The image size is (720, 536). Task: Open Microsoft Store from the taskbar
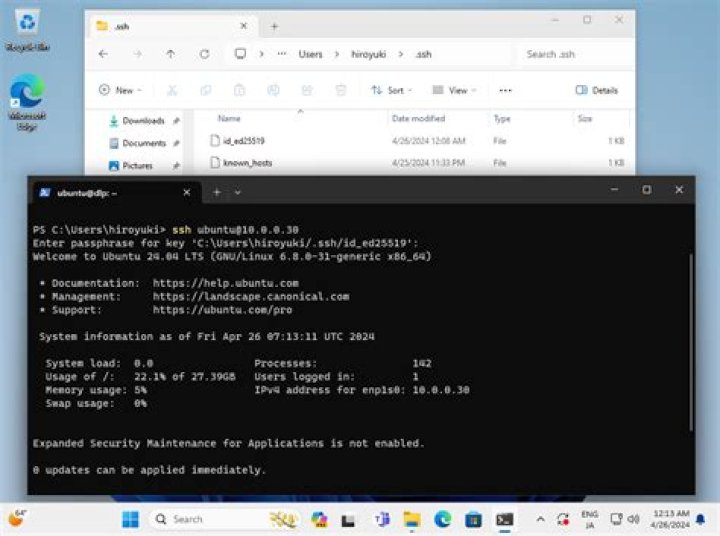point(473,519)
